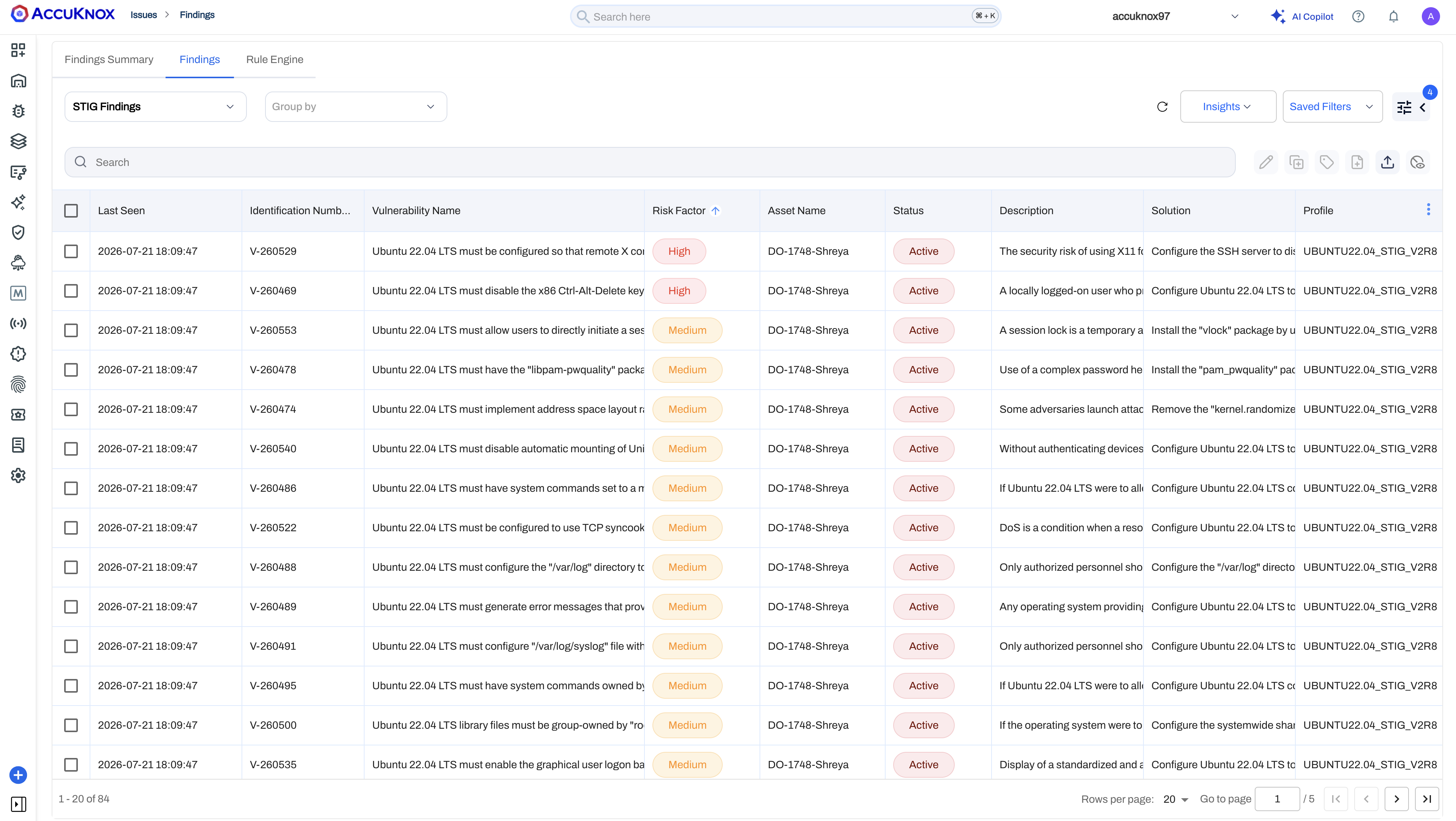Open table column options kebab menu
Image resolution: width=1456 pixels, height=821 pixels.
[1428, 210]
